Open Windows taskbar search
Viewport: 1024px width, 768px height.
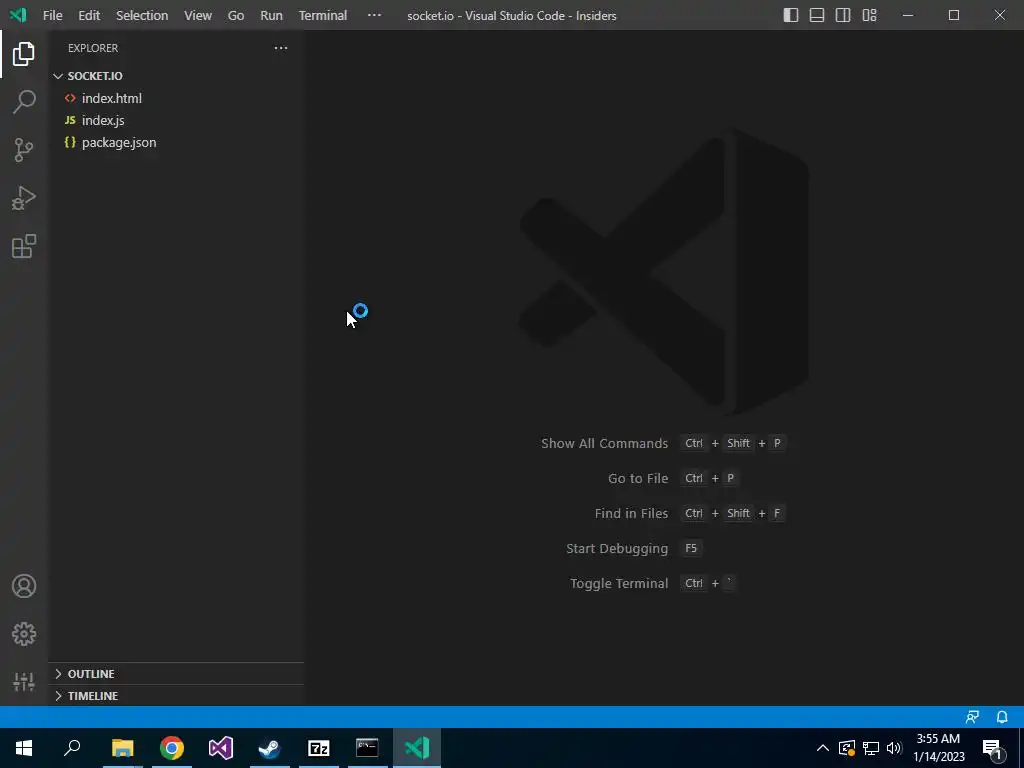point(72,748)
